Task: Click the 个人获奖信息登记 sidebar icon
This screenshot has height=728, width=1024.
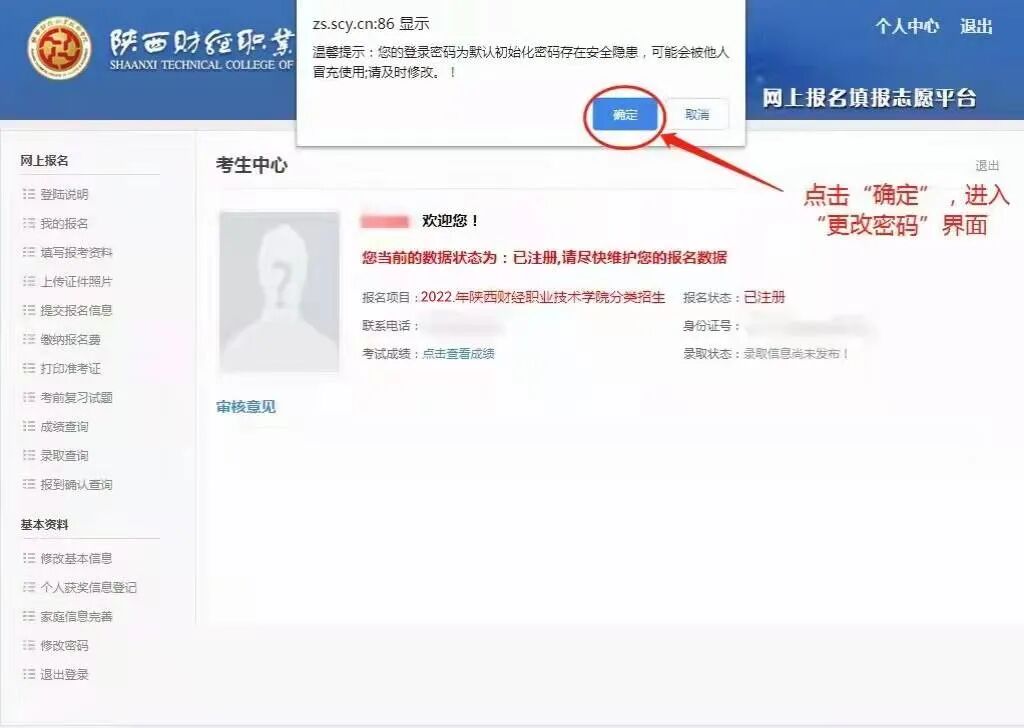Action: [27, 589]
